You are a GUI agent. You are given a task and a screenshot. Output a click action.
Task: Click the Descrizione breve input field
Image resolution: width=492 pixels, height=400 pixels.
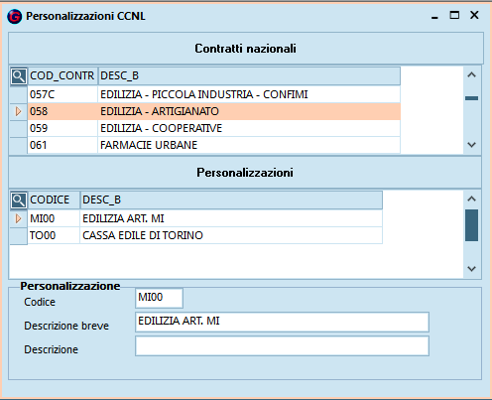[x=282, y=322]
